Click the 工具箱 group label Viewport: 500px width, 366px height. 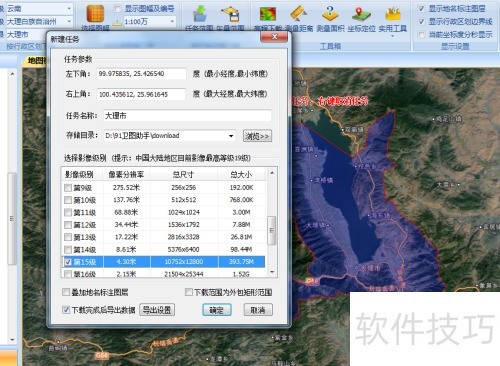click(x=330, y=46)
